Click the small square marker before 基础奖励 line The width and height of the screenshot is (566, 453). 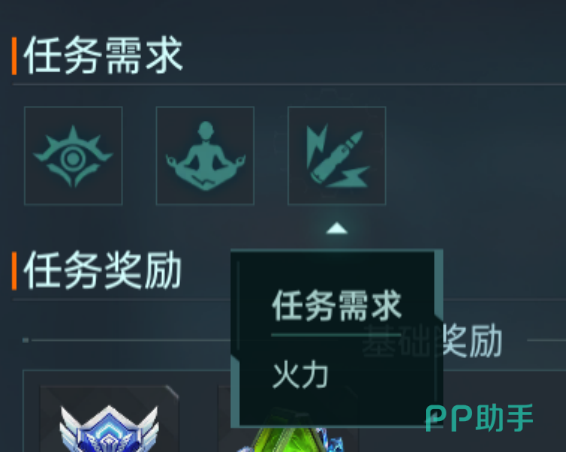[x=26, y=340]
